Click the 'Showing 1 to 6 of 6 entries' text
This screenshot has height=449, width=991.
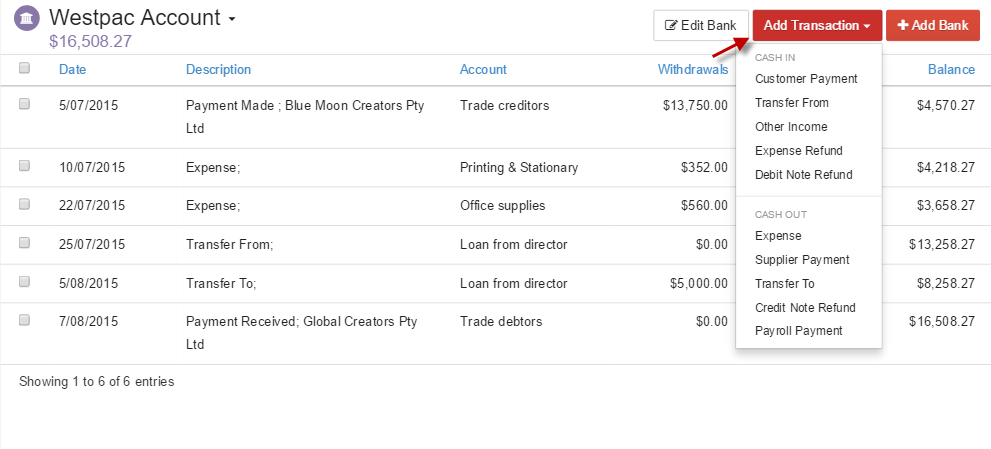[x=97, y=381]
